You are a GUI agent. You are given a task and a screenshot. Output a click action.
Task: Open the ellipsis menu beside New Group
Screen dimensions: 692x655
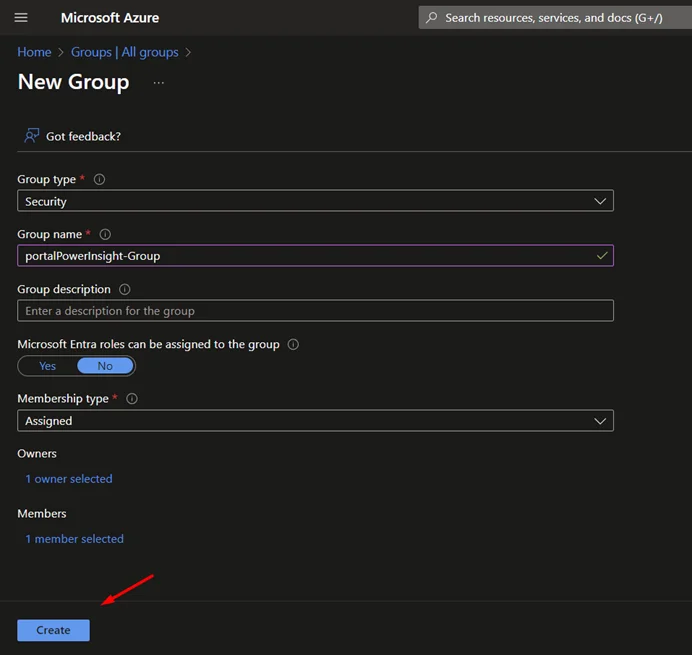(159, 83)
